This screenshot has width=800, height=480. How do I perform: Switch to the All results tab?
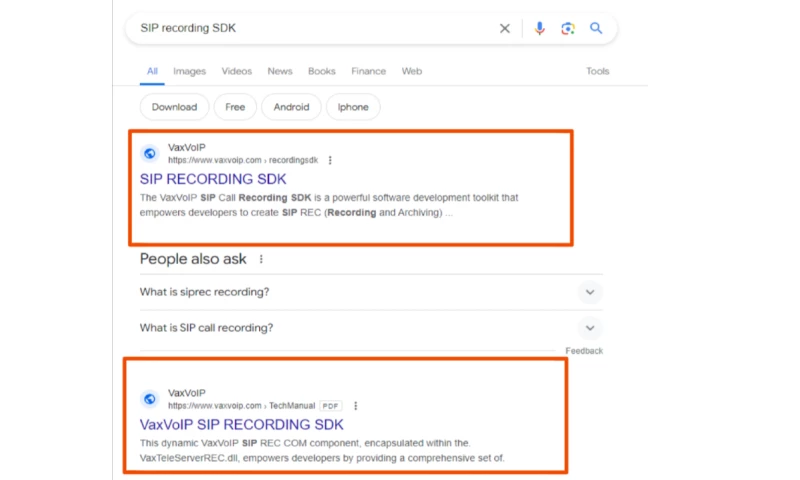152,71
